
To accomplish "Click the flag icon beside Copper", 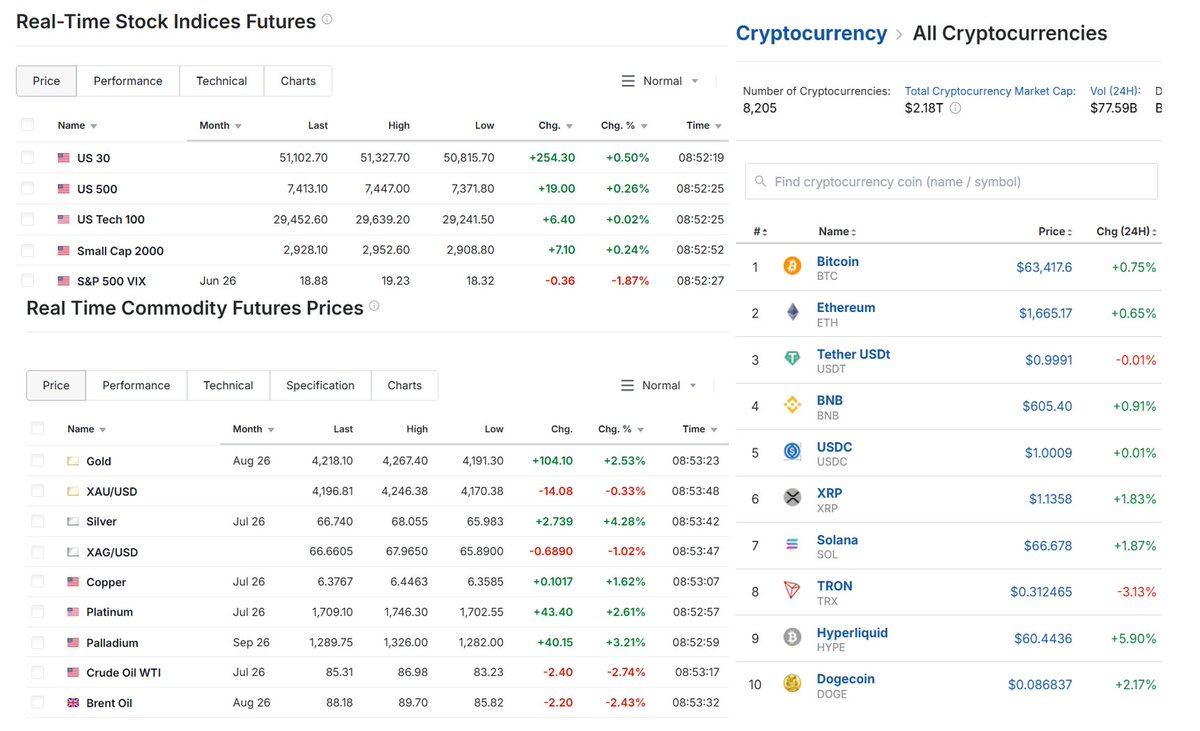I will (73, 582).
